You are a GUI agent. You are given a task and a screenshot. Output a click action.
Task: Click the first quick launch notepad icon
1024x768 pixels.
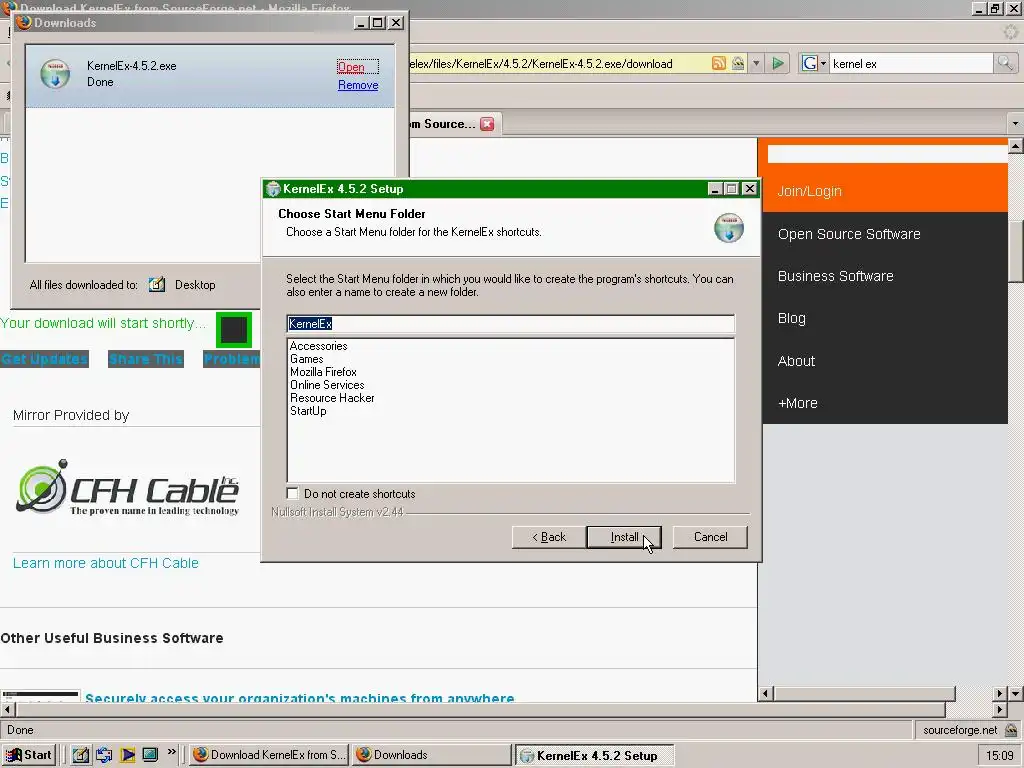pyautogui.click(x=80, y=755)
